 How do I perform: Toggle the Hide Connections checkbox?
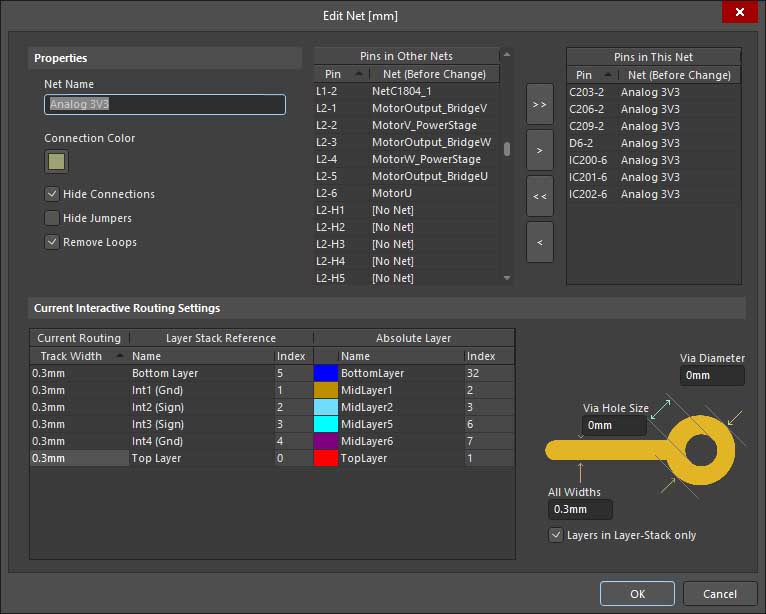[x=52, y=194]
